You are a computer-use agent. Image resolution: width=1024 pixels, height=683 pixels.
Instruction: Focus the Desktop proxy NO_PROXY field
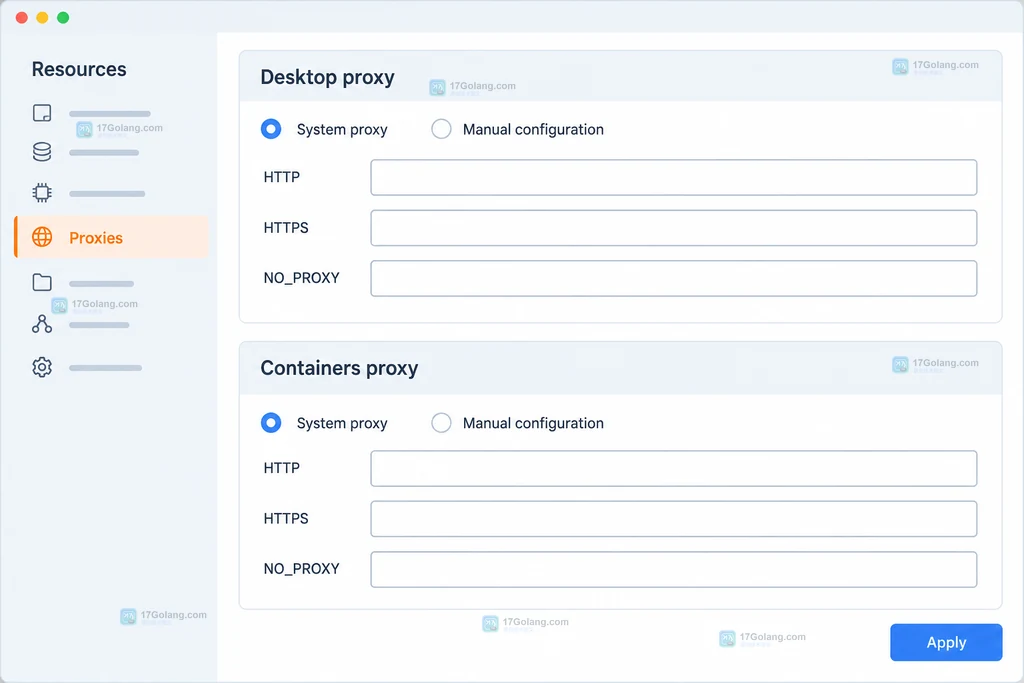pos(674,278)
